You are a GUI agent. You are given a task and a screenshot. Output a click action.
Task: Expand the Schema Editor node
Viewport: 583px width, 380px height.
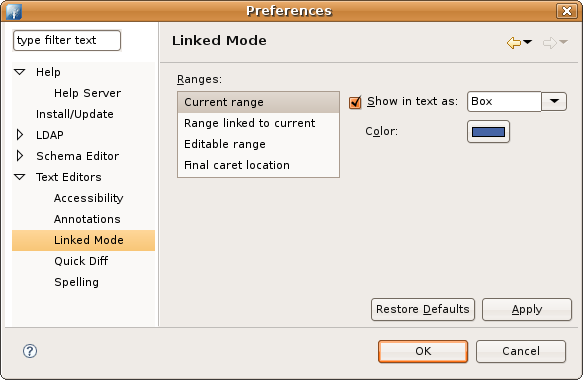tap(20, 156)
